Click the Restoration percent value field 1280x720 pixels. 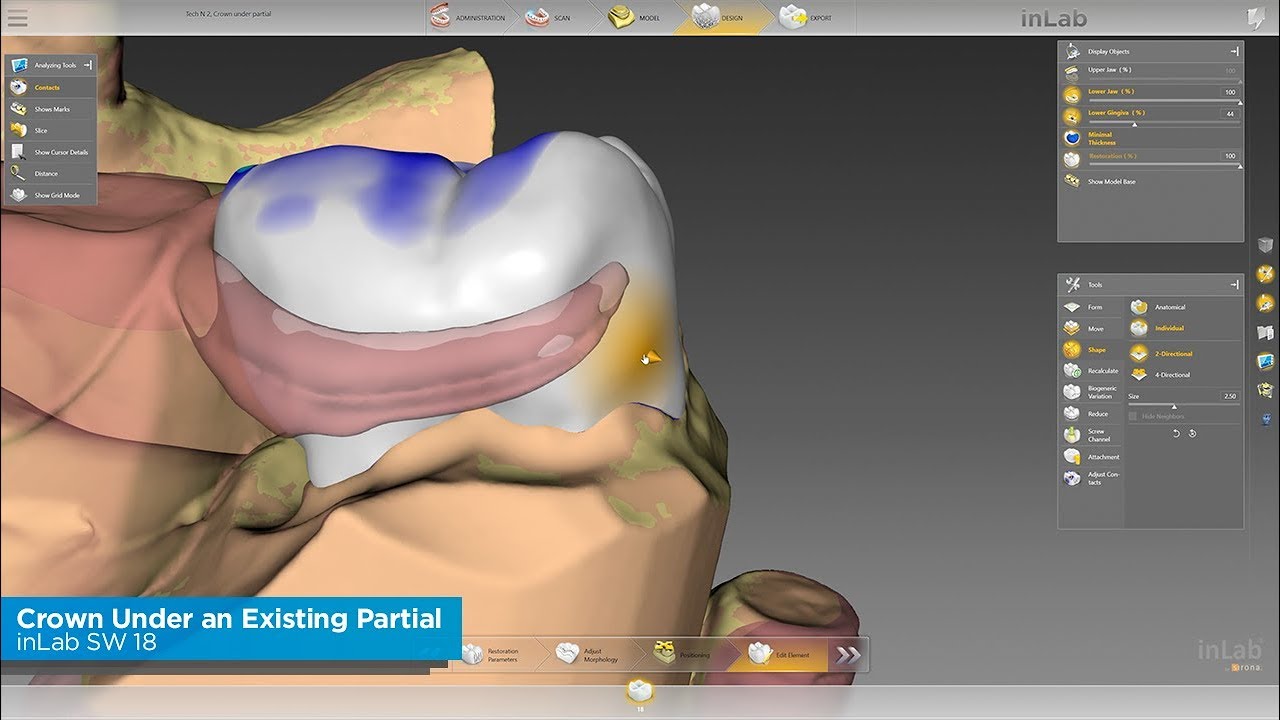(1229, 156)
